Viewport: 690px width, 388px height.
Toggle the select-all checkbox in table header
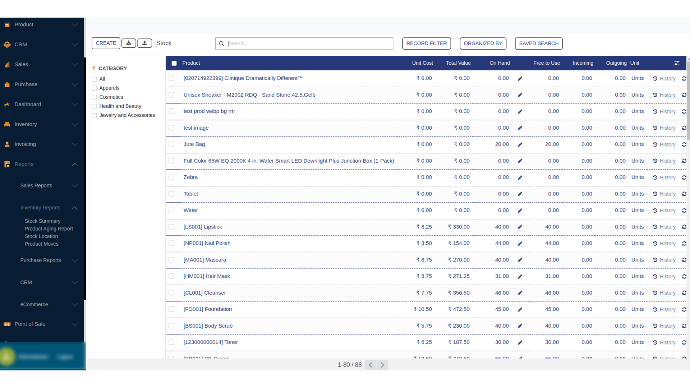tap(174, 63)
